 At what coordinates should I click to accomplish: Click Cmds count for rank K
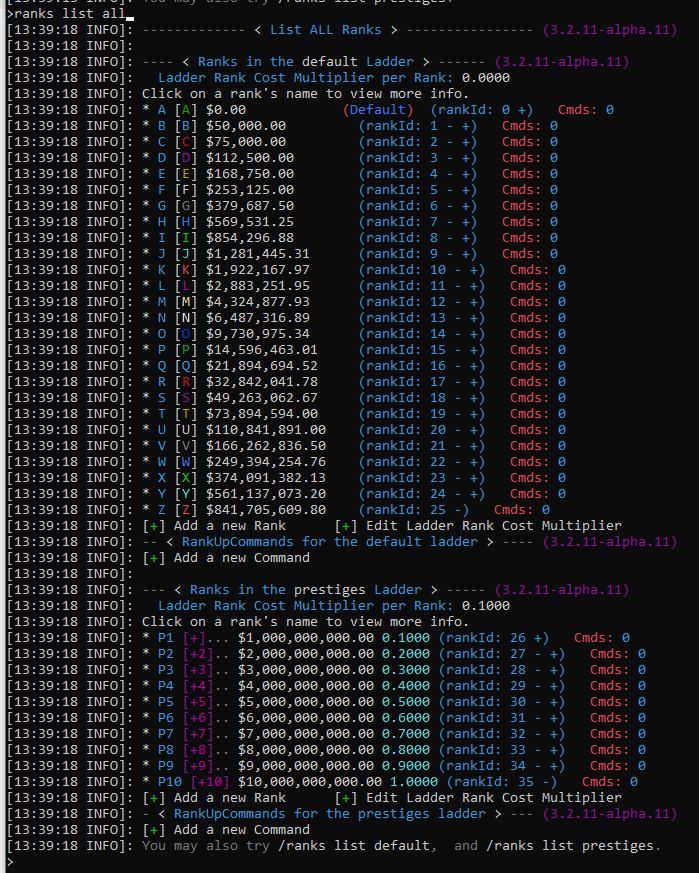click(x=537, y=269)
